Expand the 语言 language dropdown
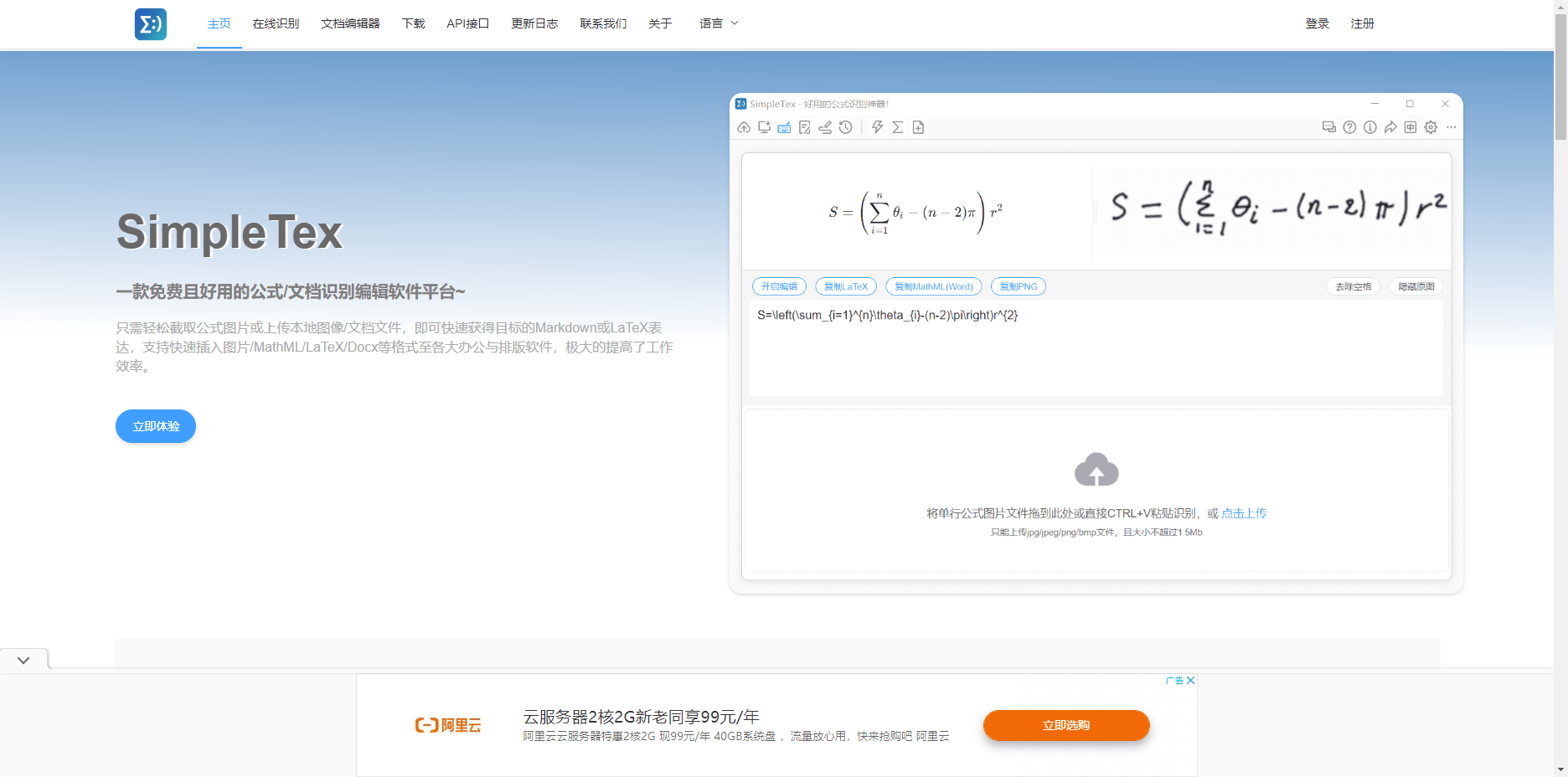Image resolution: width=1568 pixels, height=777 pixels. coord(719,23)
